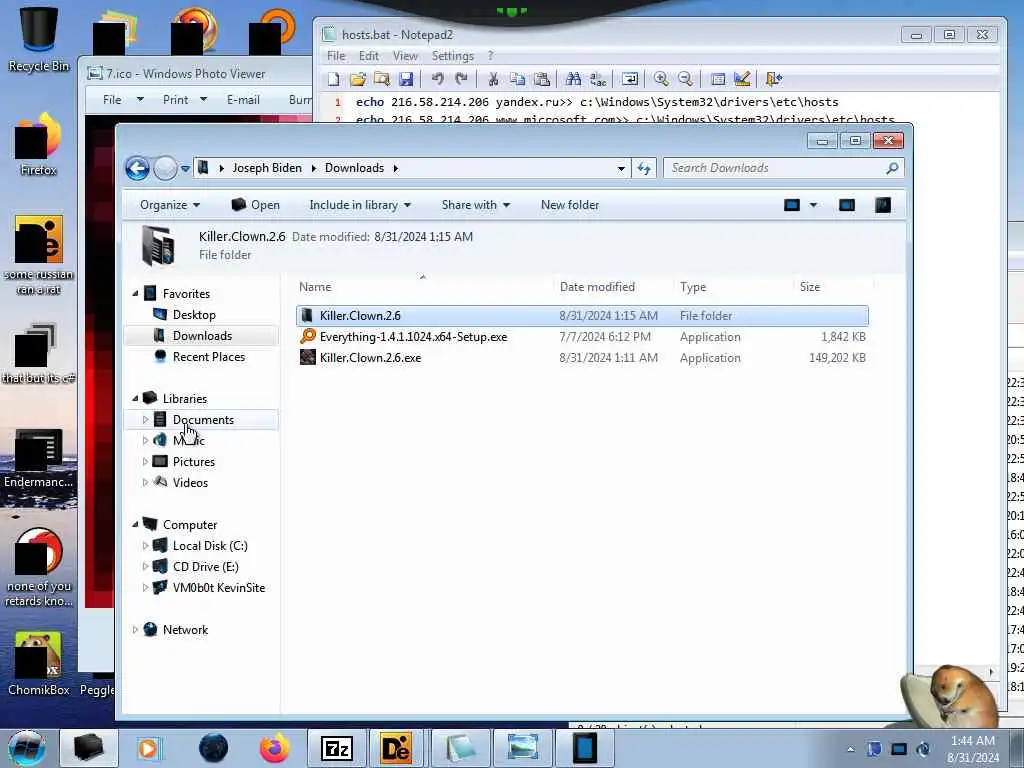Refresh the Downloads folder view

click(644, 168)
